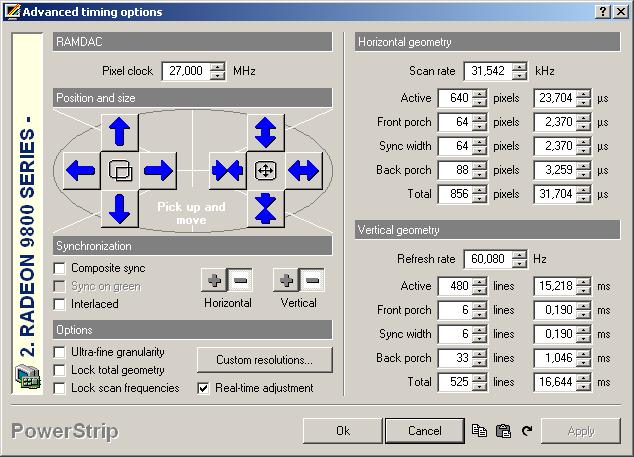This screenshot has height=457, width=634.
Task: Click Horizontal sync polarity minus button
Action: pos(241,280)
